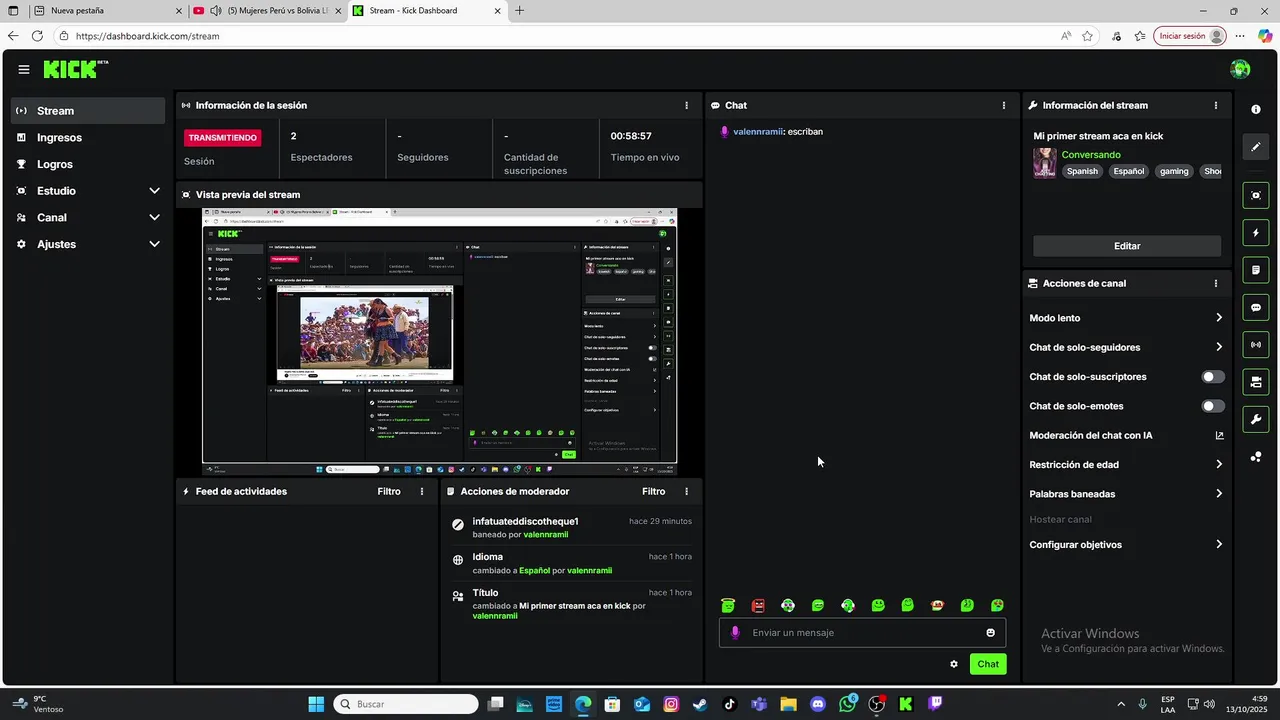Image resolution: width=1280 pixels, height=720 pixels.
Task: Toggle Chat de solo-emotes switch
Action: click(x=1213, y=406)
